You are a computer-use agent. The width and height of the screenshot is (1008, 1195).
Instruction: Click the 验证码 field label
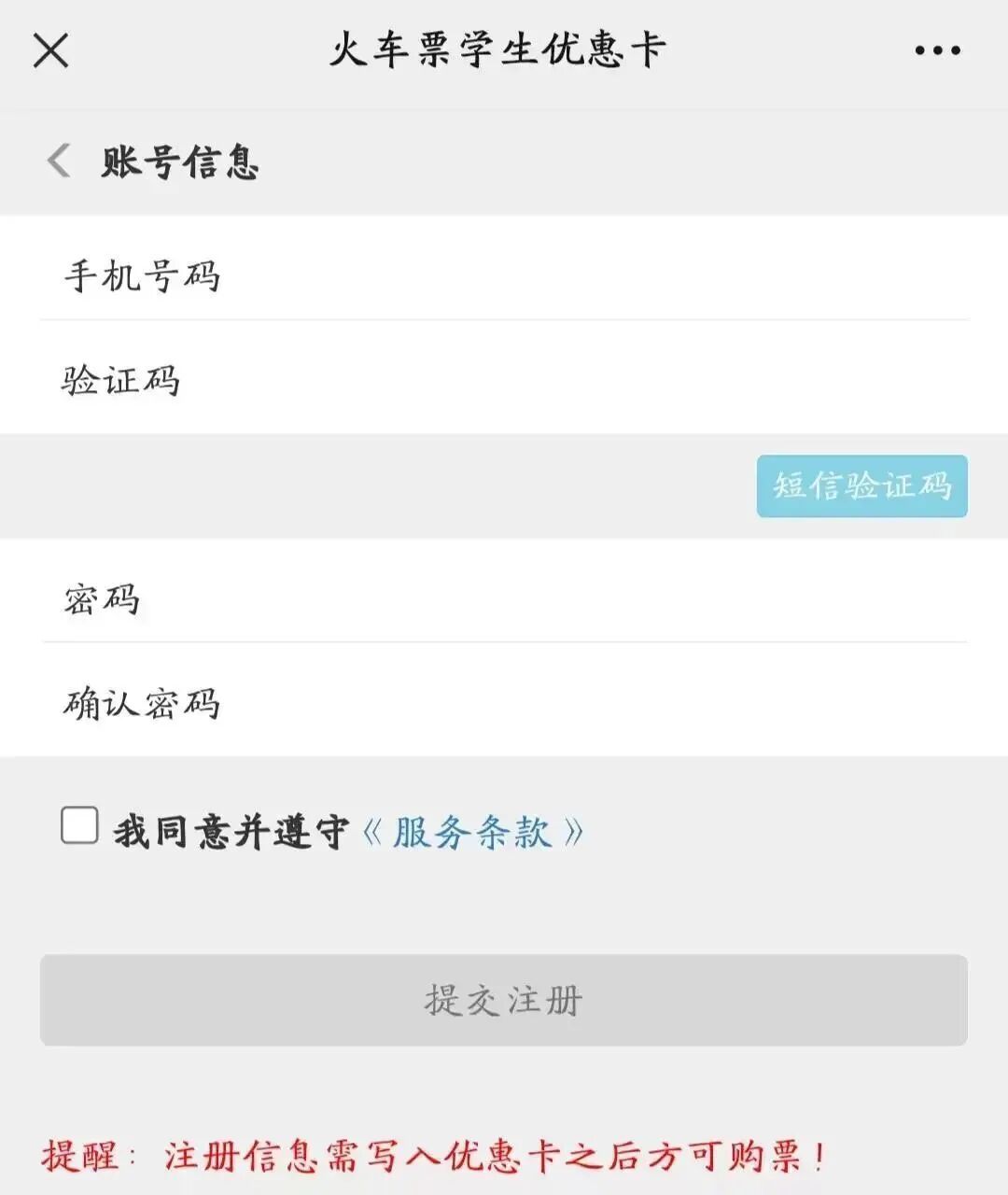pyautogui.click(x=120, y=381)
